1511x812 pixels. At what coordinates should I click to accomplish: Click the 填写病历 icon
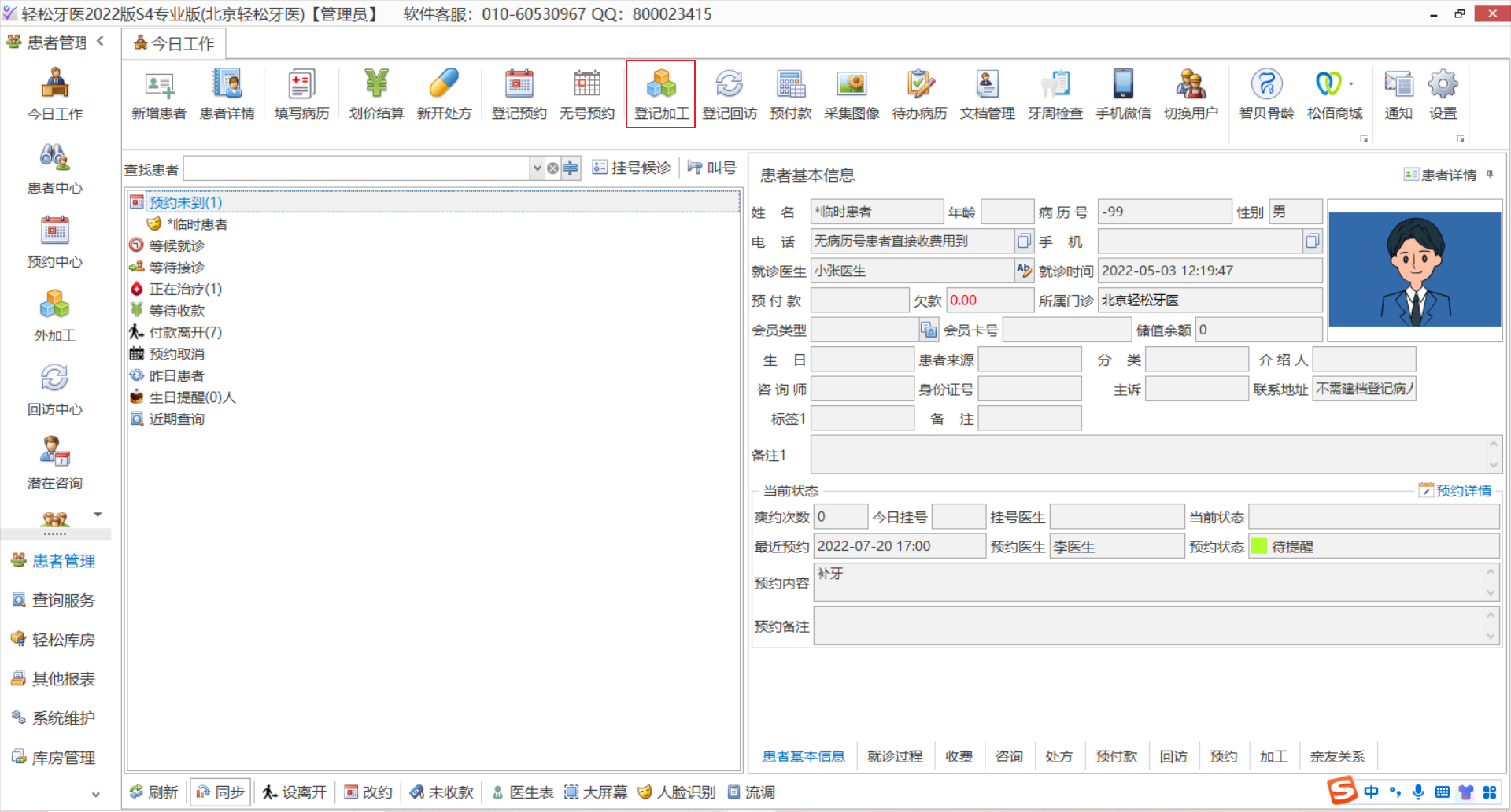coord(301,94)
